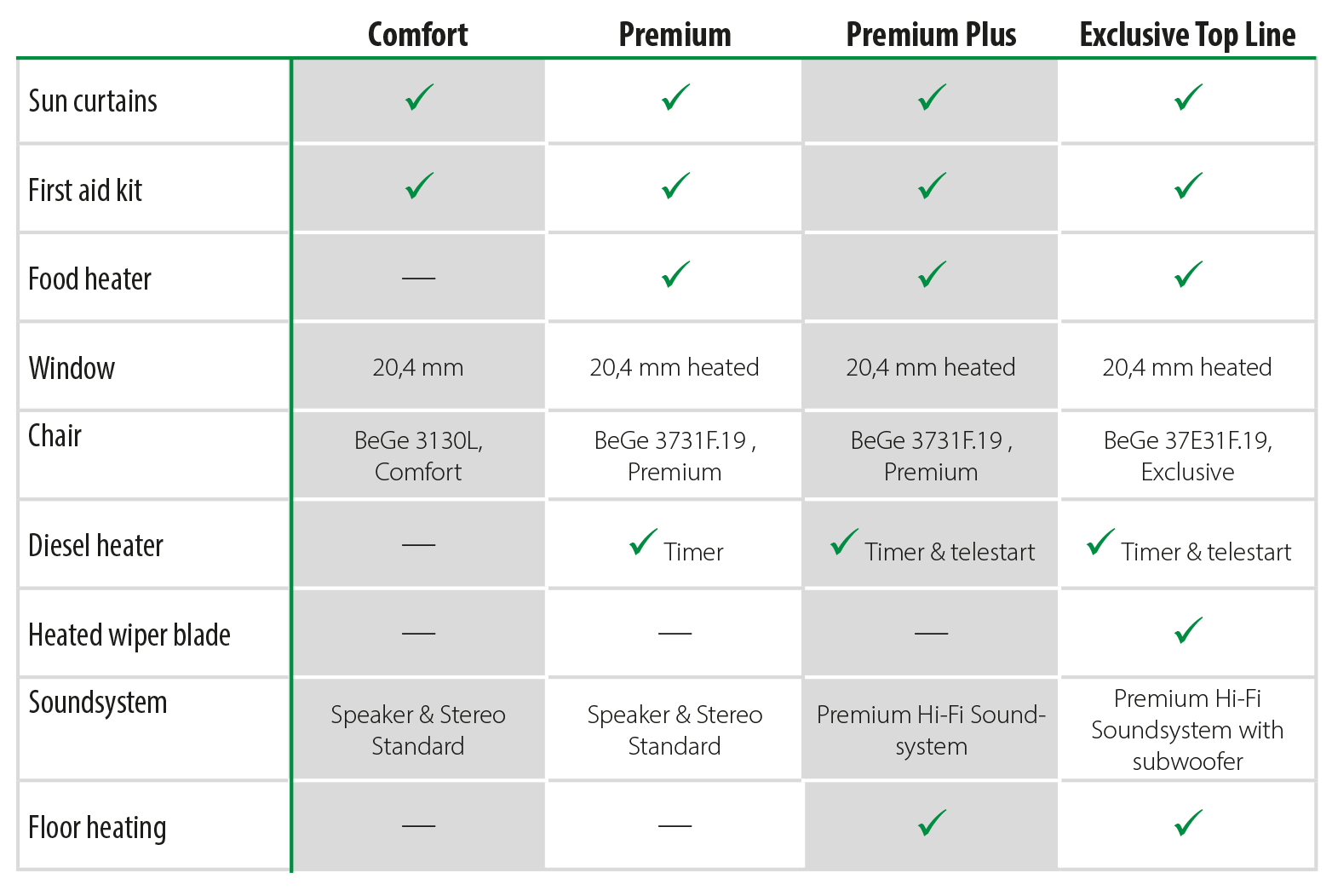
Task: Click Heated wiper blade checkmark under Exclusive
Action: (1188, 630)
